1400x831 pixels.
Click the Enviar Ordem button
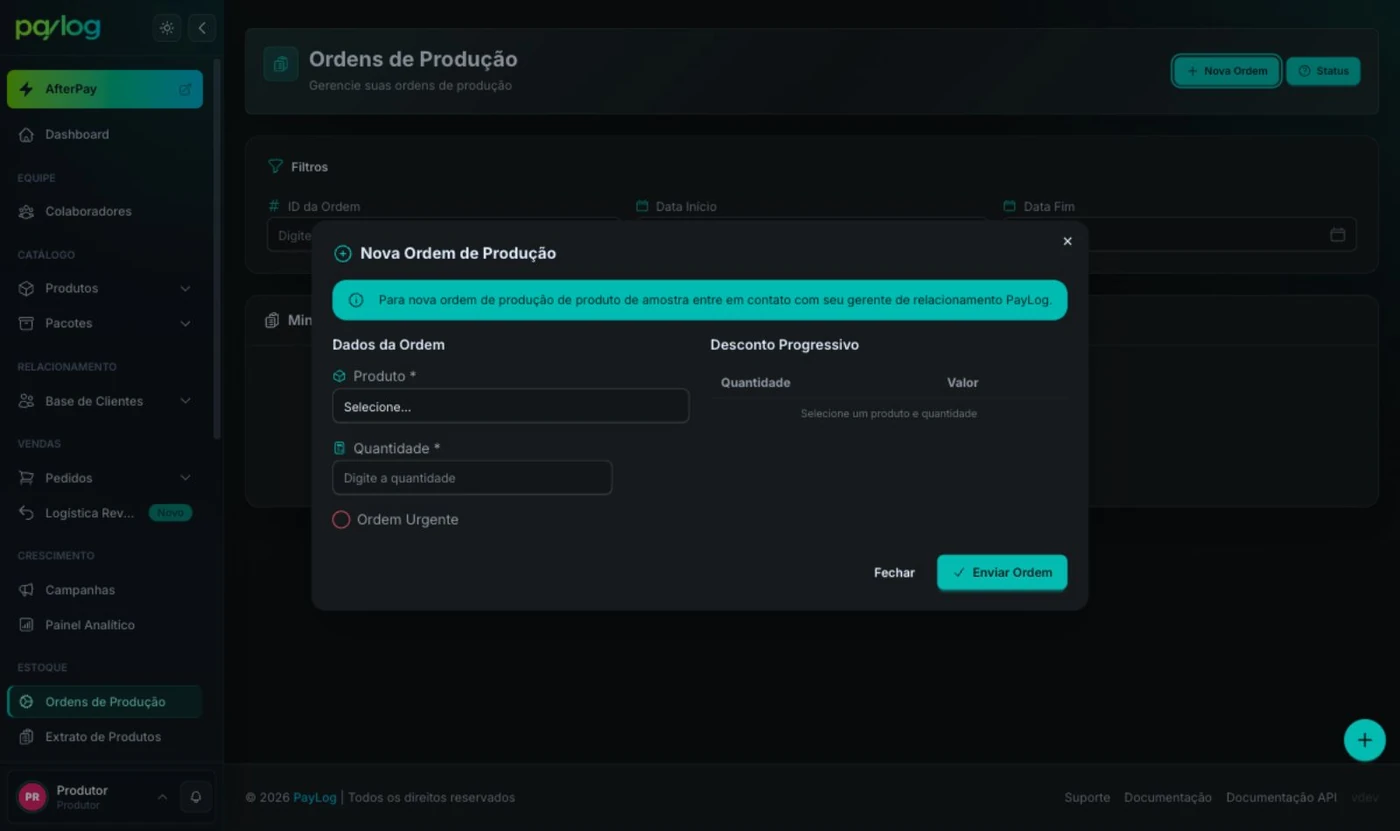tap(1002, 573)
